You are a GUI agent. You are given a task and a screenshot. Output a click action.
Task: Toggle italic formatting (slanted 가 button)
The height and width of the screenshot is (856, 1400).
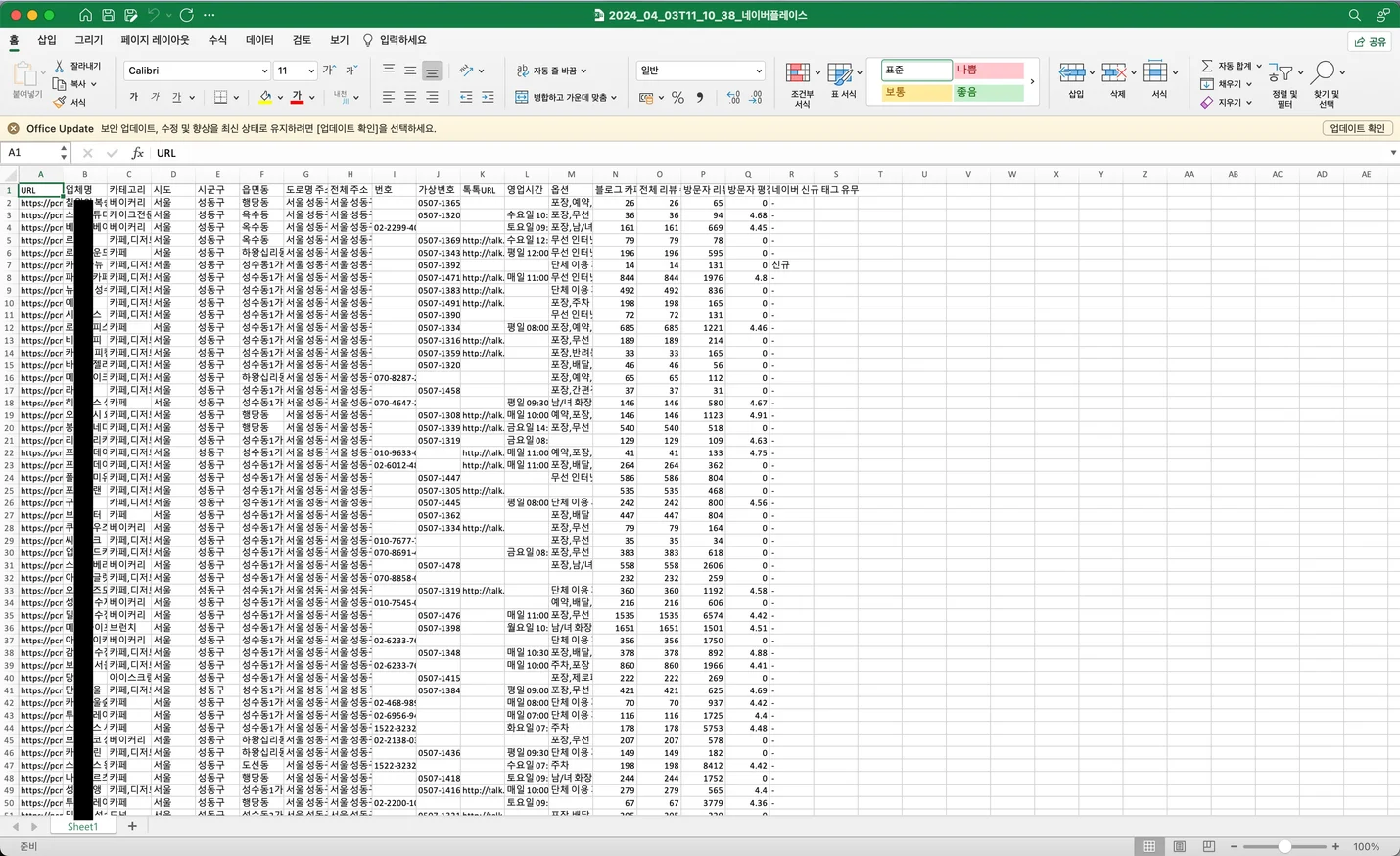pyautogui.click(x=155, y=97)
